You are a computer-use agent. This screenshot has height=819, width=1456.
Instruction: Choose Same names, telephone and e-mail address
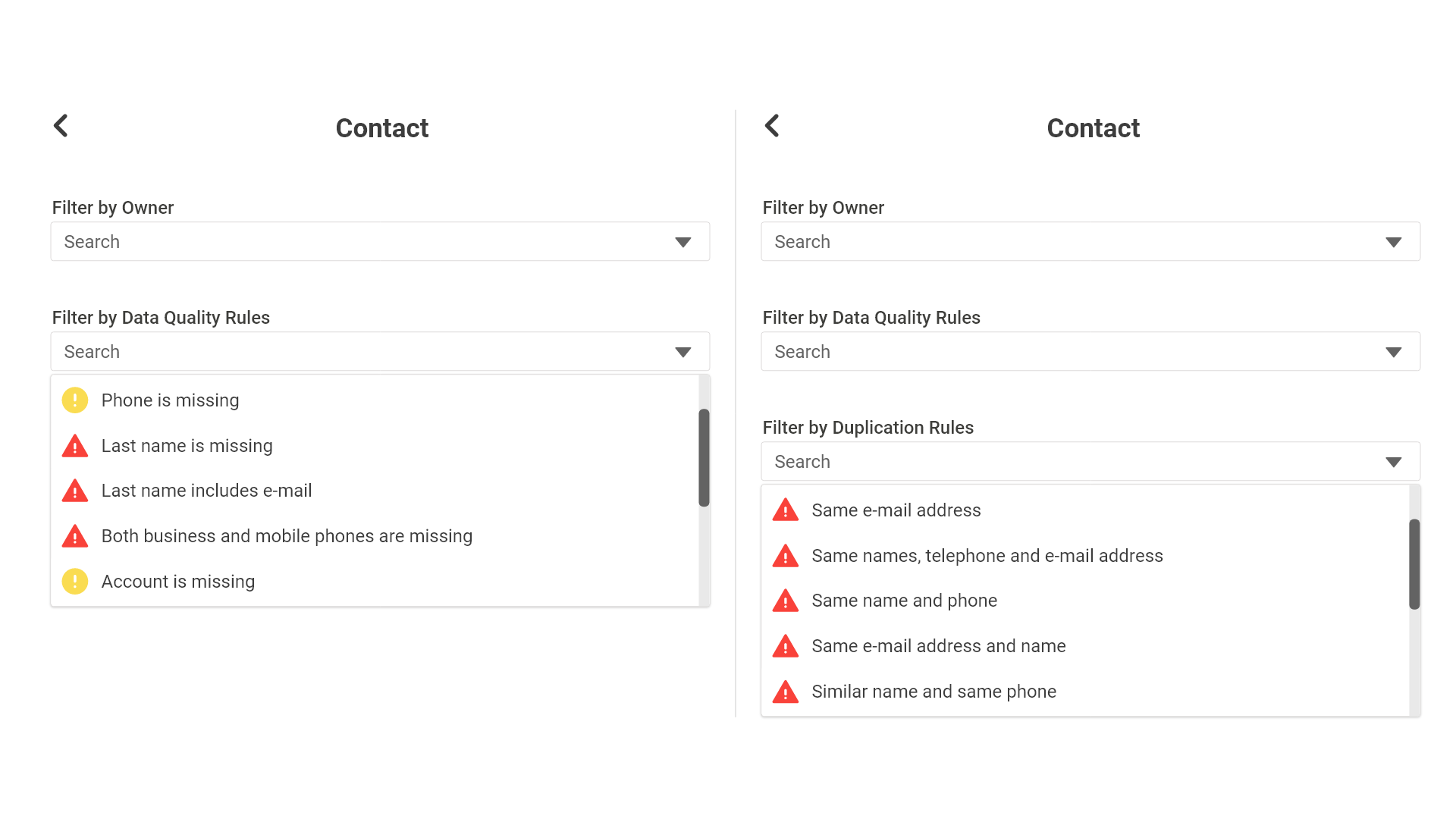987,556
